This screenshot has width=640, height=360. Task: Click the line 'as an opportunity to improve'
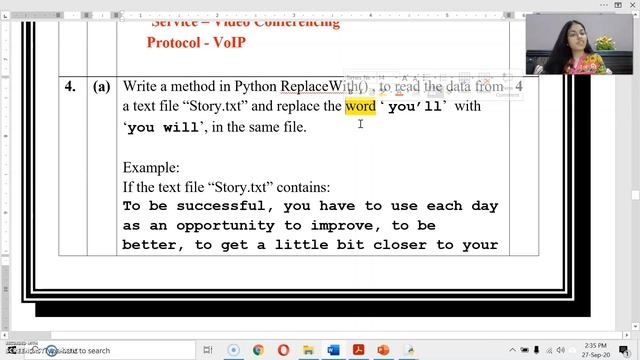pyautogui.click(x=279, y=226)
